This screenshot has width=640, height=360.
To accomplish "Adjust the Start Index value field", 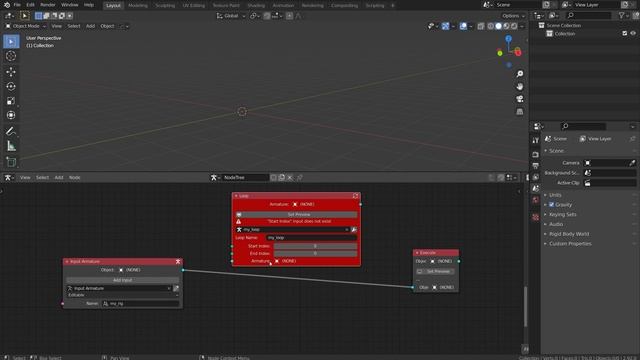I will click(x=315, y=246).
